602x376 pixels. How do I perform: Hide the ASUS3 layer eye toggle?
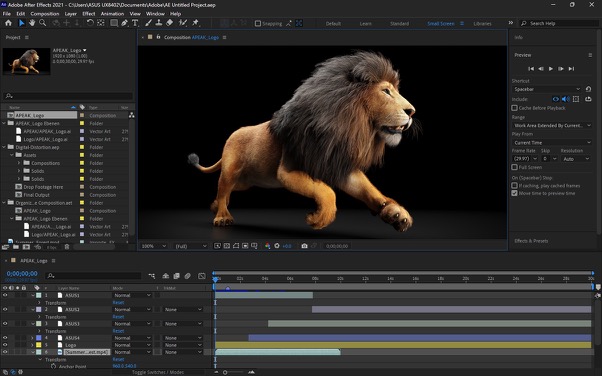pyautogui.click(x=5, y=324)
